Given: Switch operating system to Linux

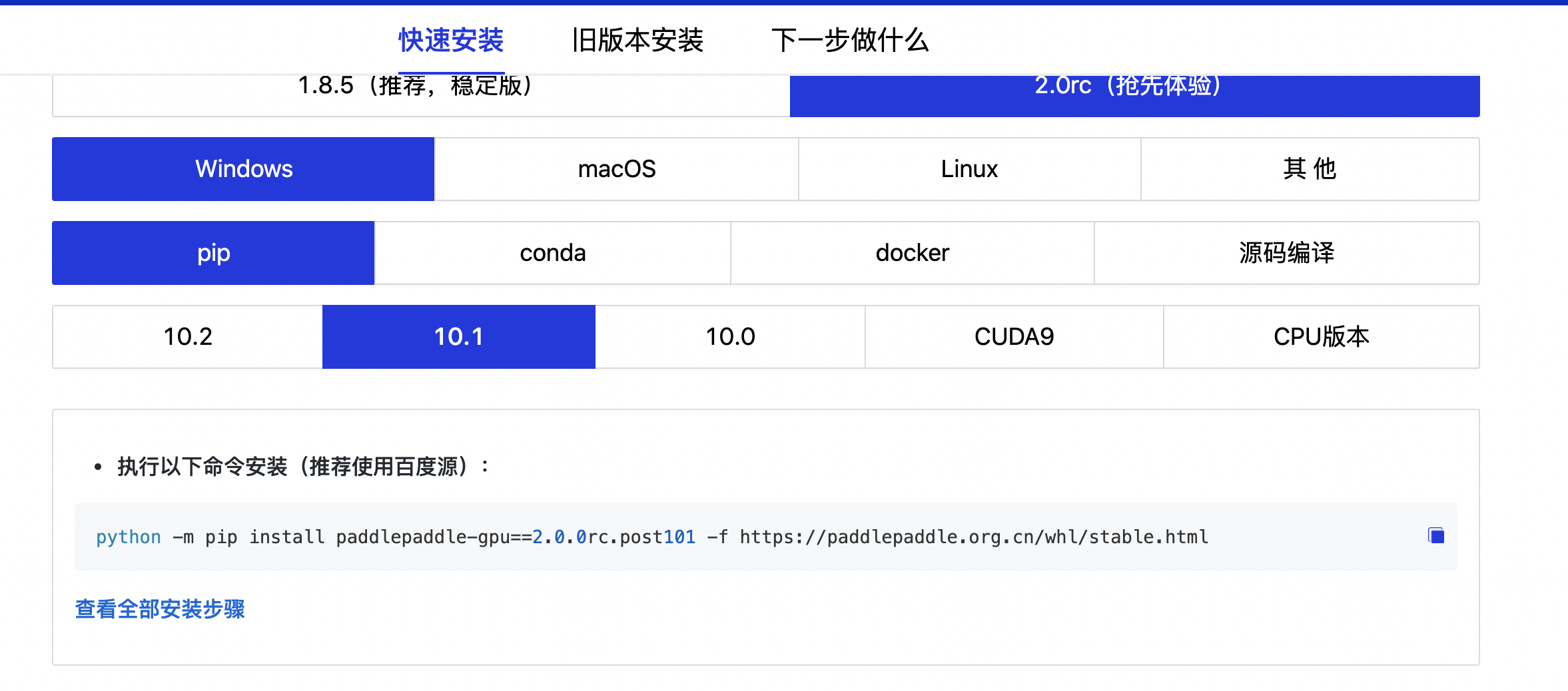Looking at the screenshot, I should pyautogui.click(x=969, y=168).
